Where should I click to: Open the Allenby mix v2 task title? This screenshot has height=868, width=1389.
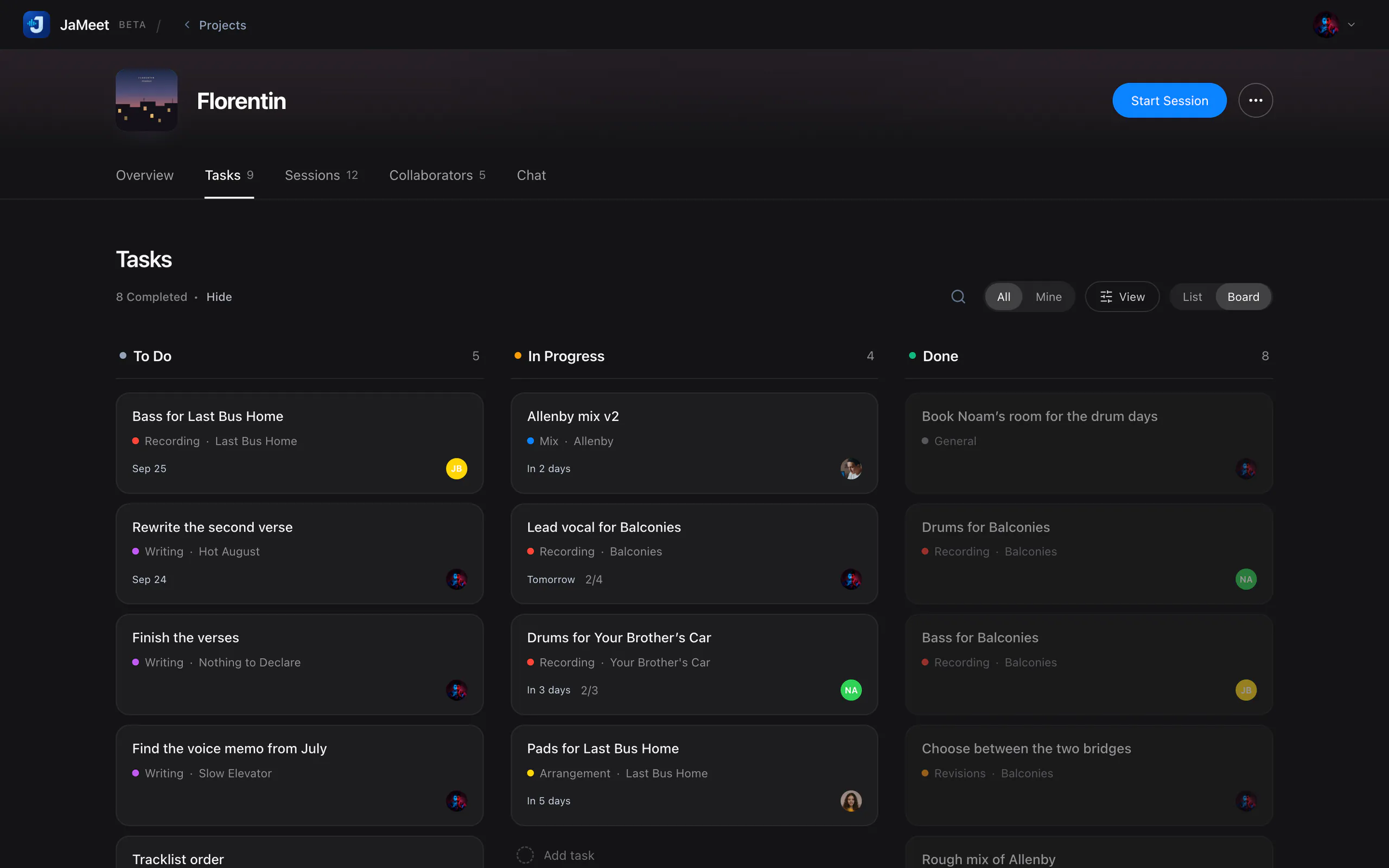[x=572, y=416]
